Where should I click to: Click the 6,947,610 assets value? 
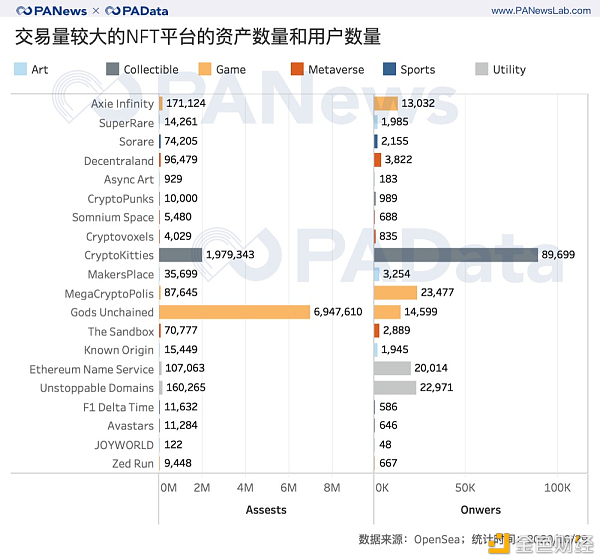tap(338, 312)
